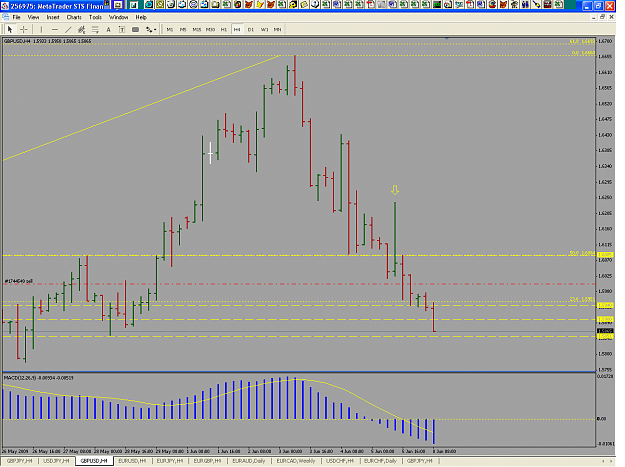This screenshot has width=625, height=467.
Task: Open the File menu
Action: click(x=16, y=17)
